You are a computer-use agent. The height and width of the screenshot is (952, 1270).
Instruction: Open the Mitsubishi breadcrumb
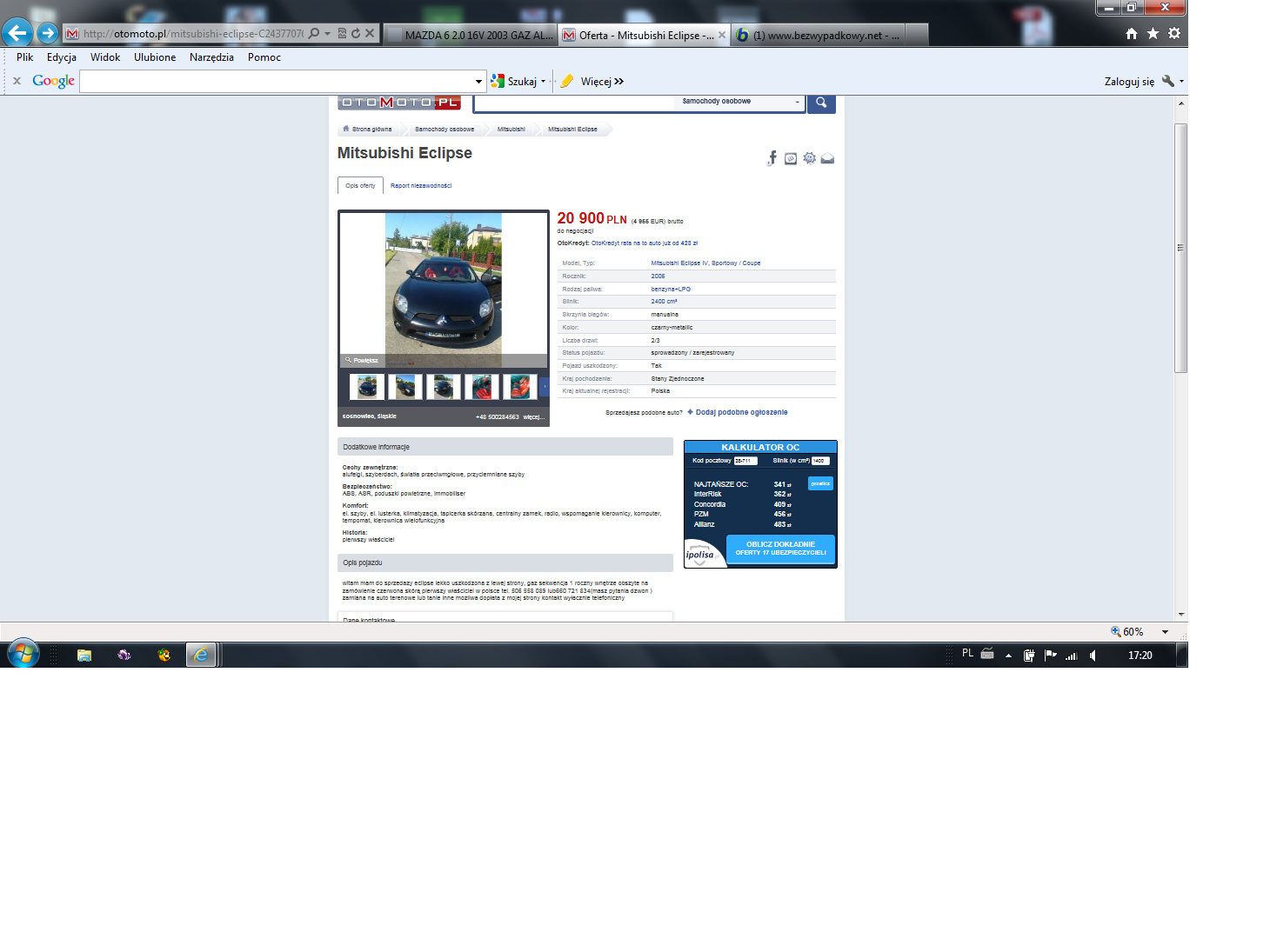coord(511,129)
